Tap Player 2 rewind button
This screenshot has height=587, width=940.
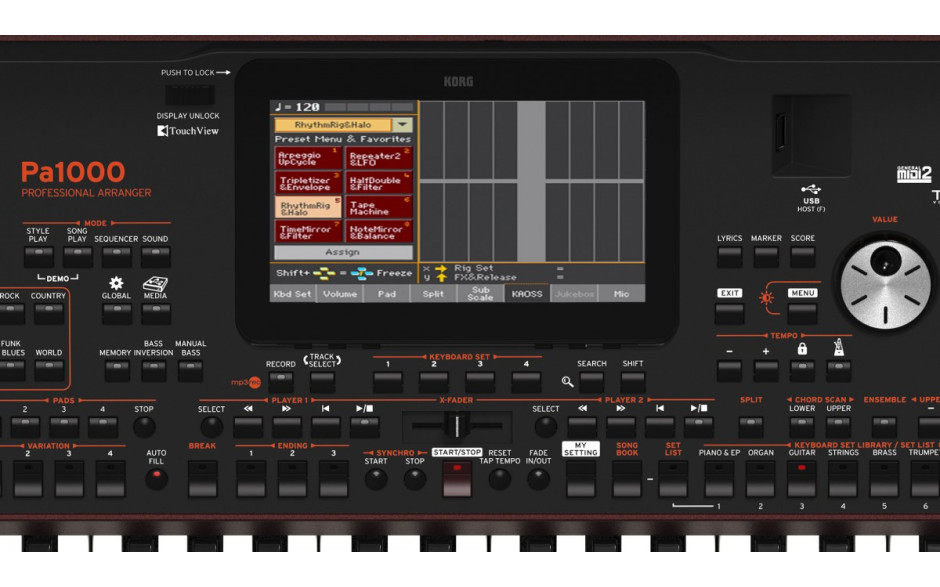pos(582,427)
